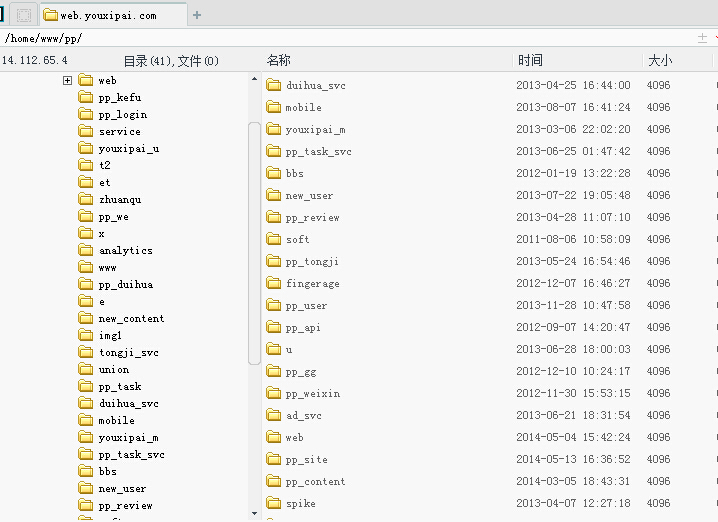Click the tree scrollbar up arrow
Viewport: 718px width, 522px height.
point(254,79)
